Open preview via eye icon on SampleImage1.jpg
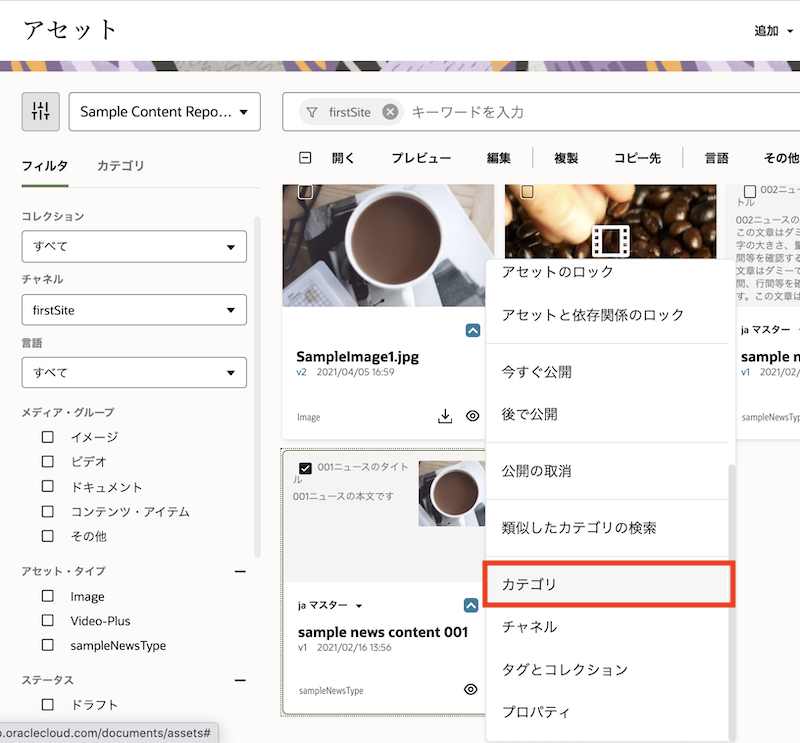Image resolution: width=800 pixels, height=743 pixels. [472, 416]
